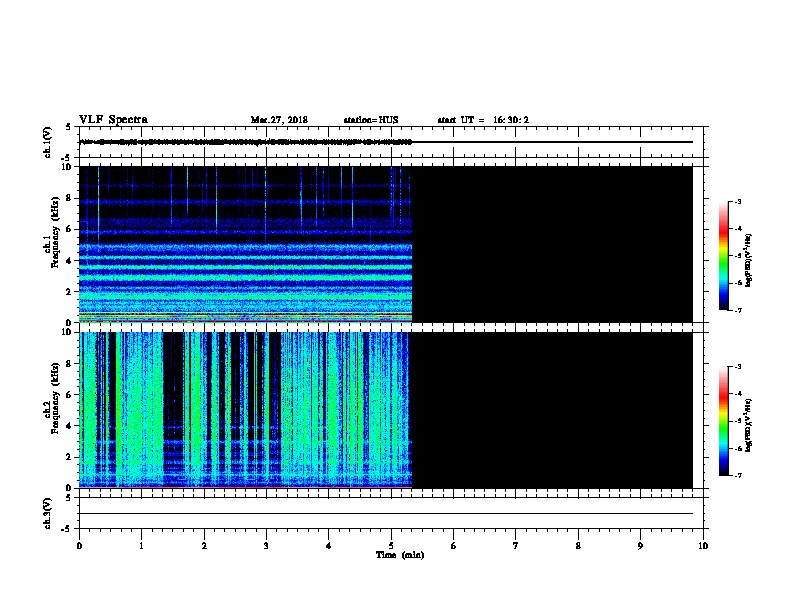Click the time axis tick label "9"
This screenshot has width=792, height=612.
click(x=640, y=546)
